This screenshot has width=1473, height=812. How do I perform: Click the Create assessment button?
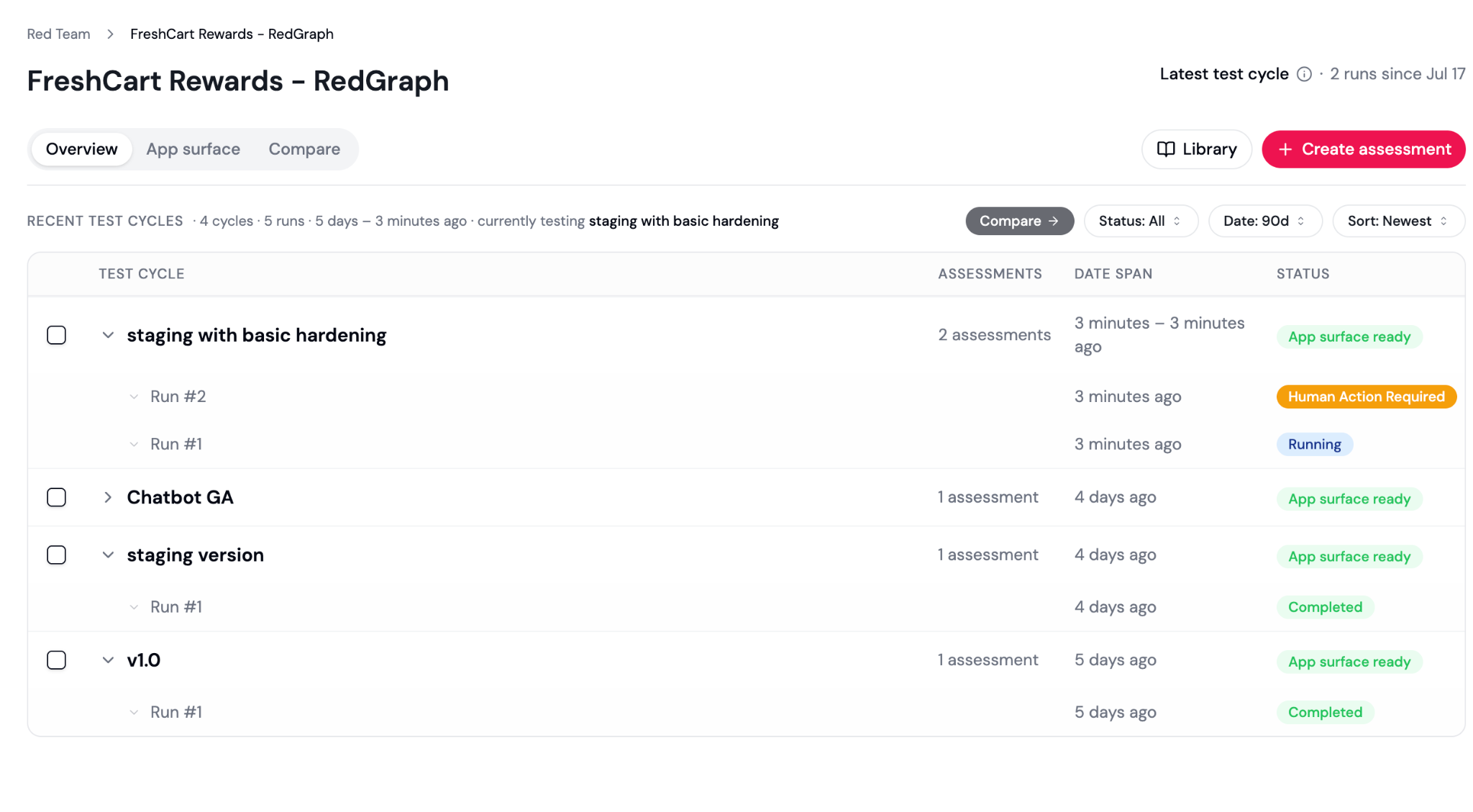point(1364,149)
